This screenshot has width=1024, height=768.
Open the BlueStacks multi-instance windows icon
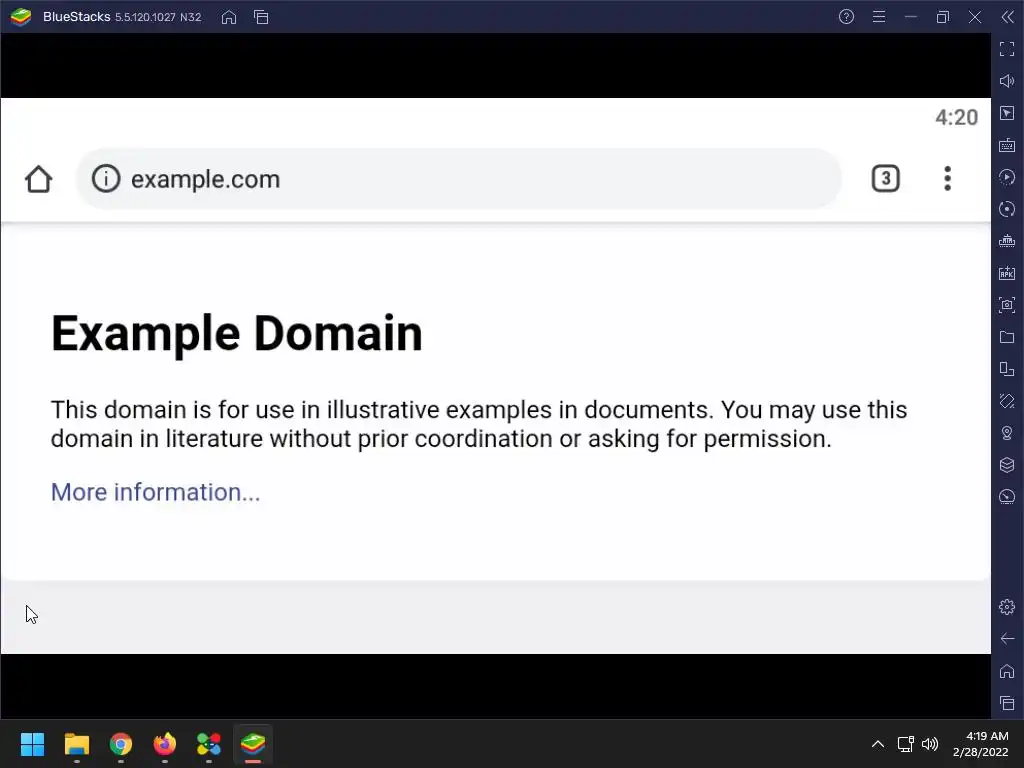261,17
